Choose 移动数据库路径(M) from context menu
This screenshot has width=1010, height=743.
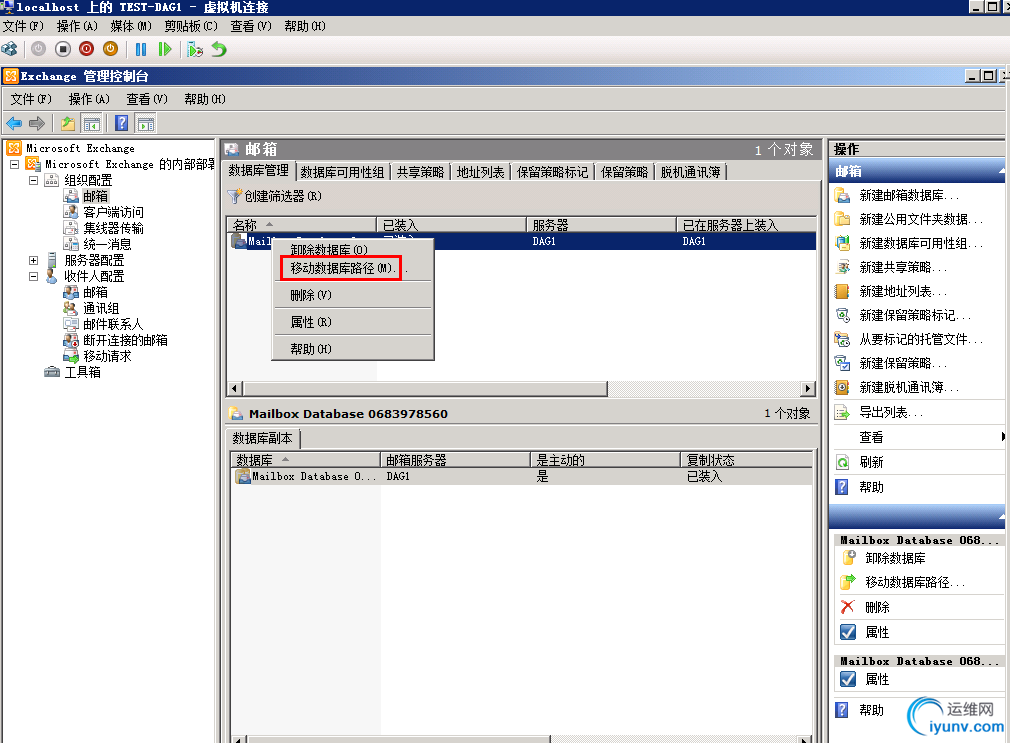click(342, 268)
